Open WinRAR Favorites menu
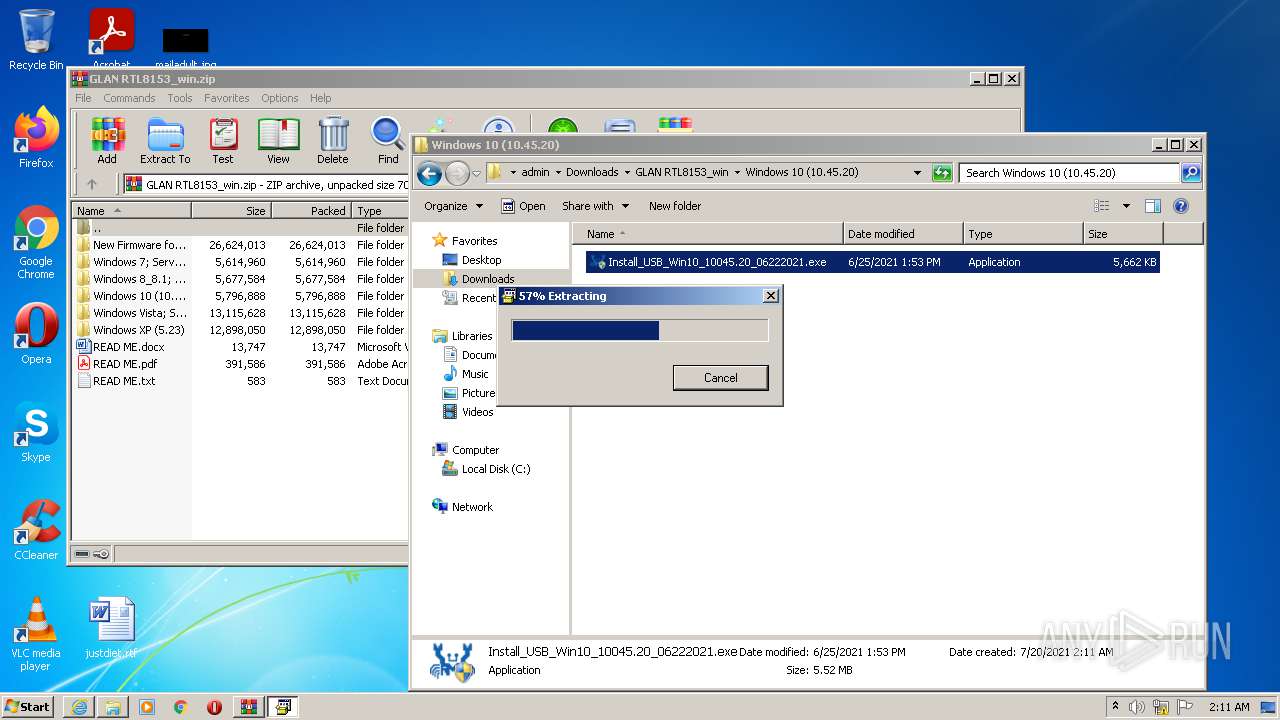The width and height of the screenshot is (1280, 720). [x=227, y=98]
